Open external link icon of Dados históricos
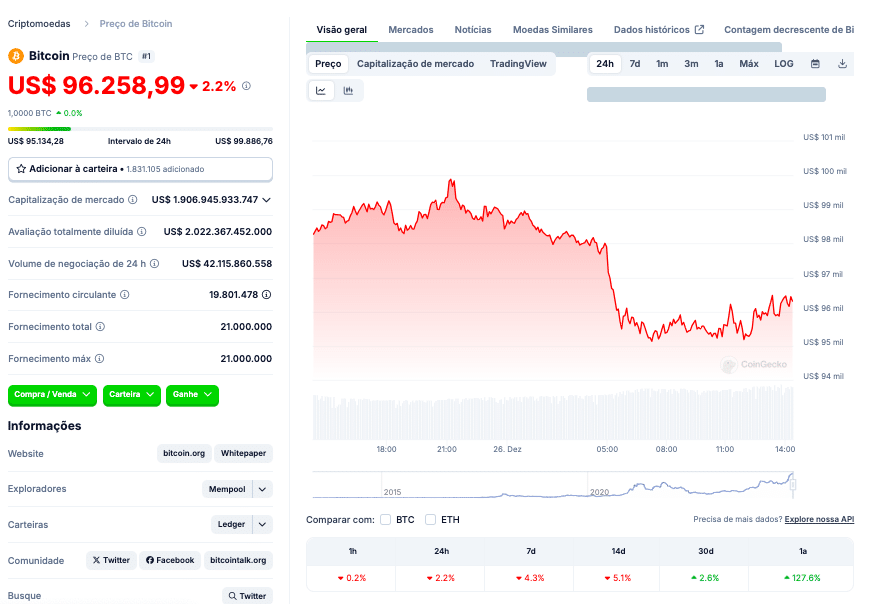The width and height of the screenshot is (870, 604). tap(700, 30)
